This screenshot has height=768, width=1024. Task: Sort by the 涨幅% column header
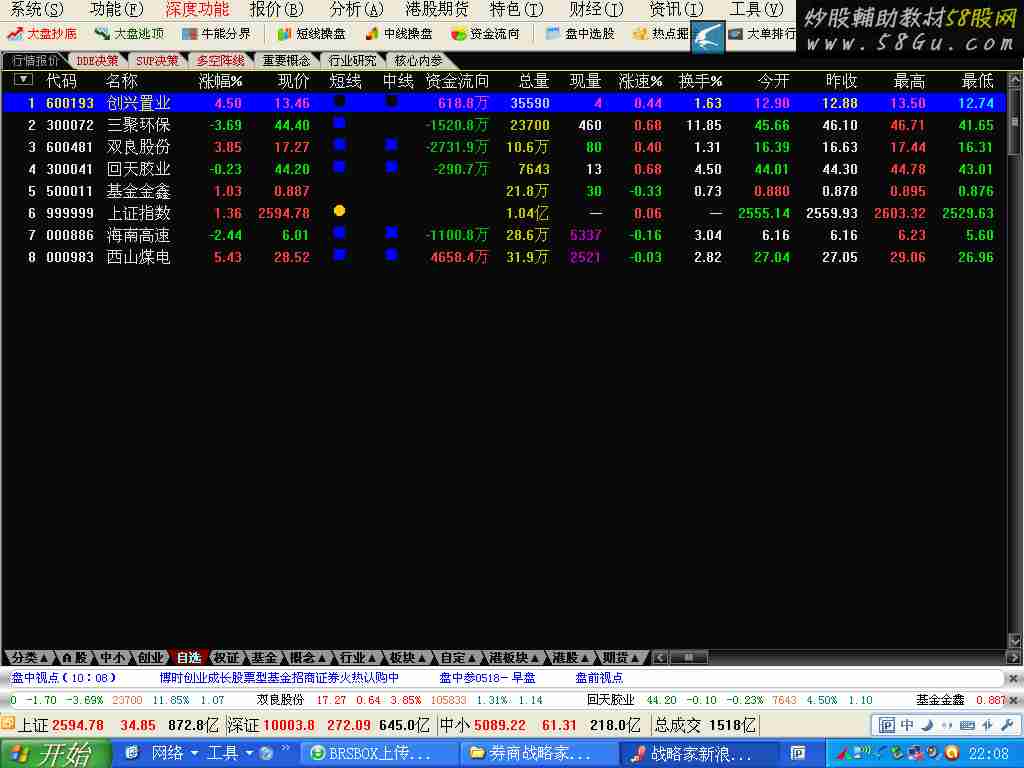pyautogui.click(x=221, y=81)
